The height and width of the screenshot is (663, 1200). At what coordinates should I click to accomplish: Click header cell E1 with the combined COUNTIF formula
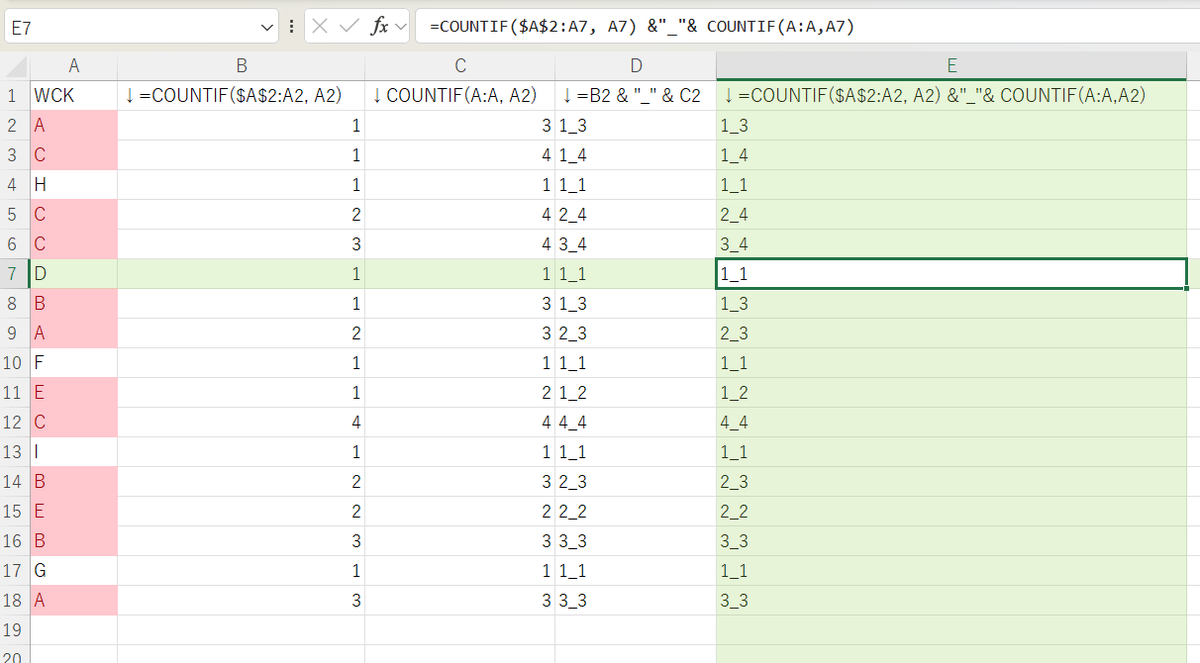pyautogui.click(x=952, y=96)
